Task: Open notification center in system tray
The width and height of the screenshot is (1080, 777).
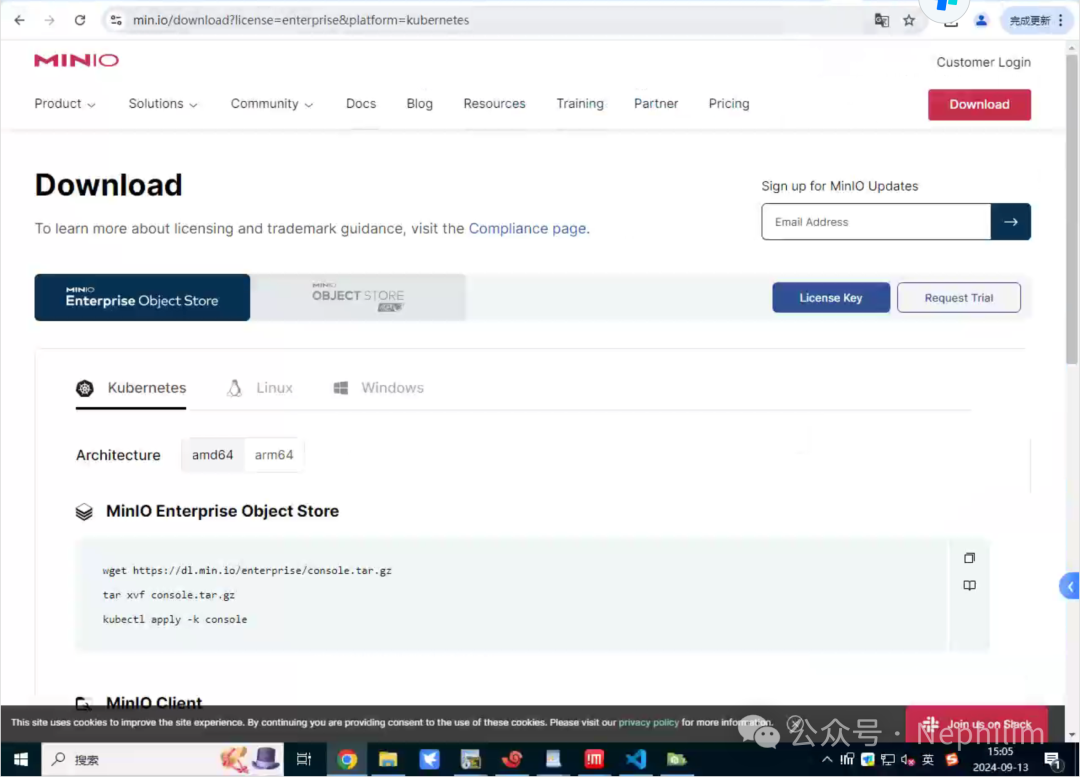Action: 1052,760
